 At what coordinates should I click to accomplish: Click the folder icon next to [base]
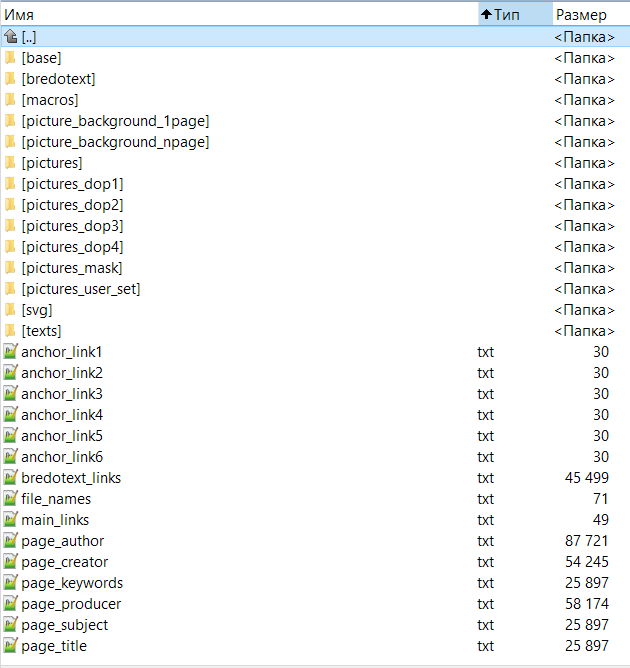(x=10, y=57)
